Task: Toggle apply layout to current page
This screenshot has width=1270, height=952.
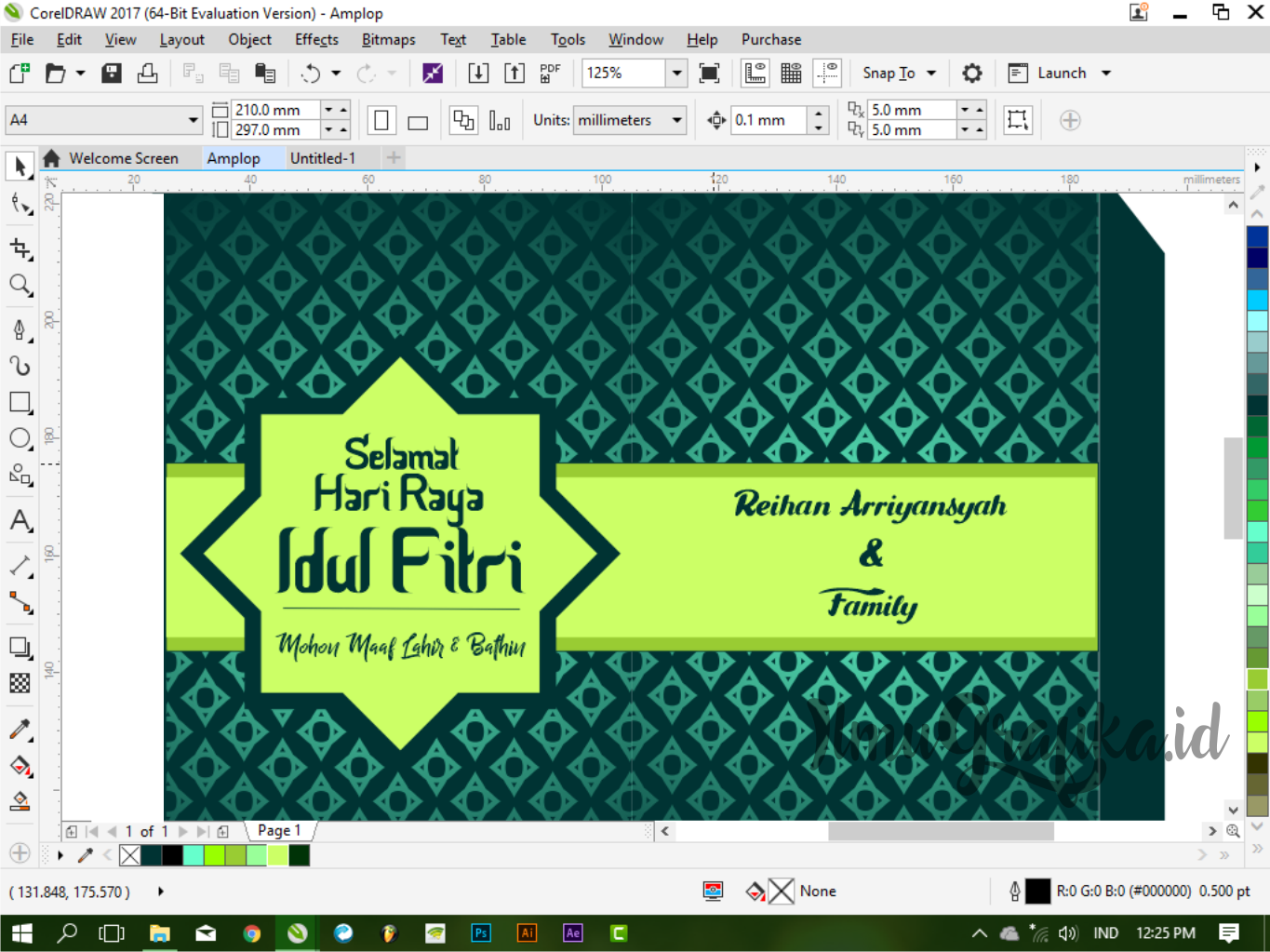Action: (500, 120)
